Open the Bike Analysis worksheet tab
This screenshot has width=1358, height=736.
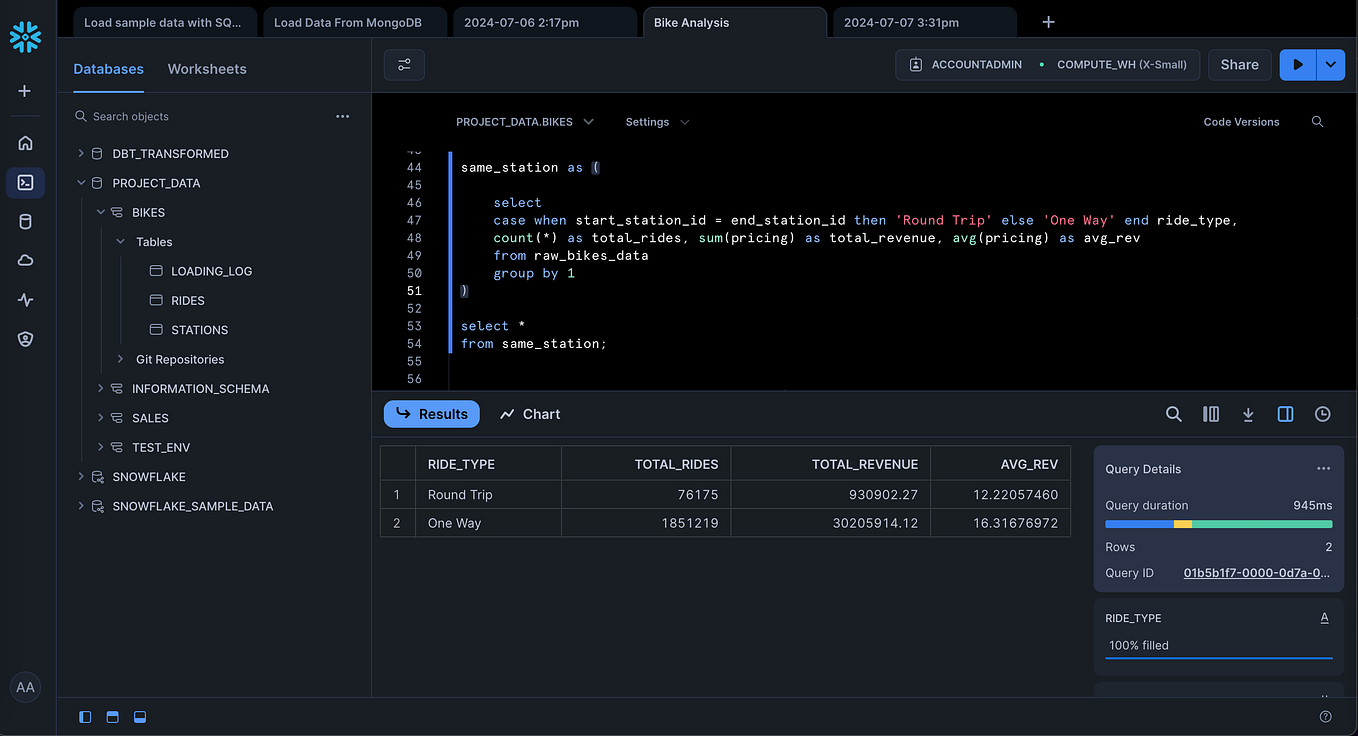(735, 21)
